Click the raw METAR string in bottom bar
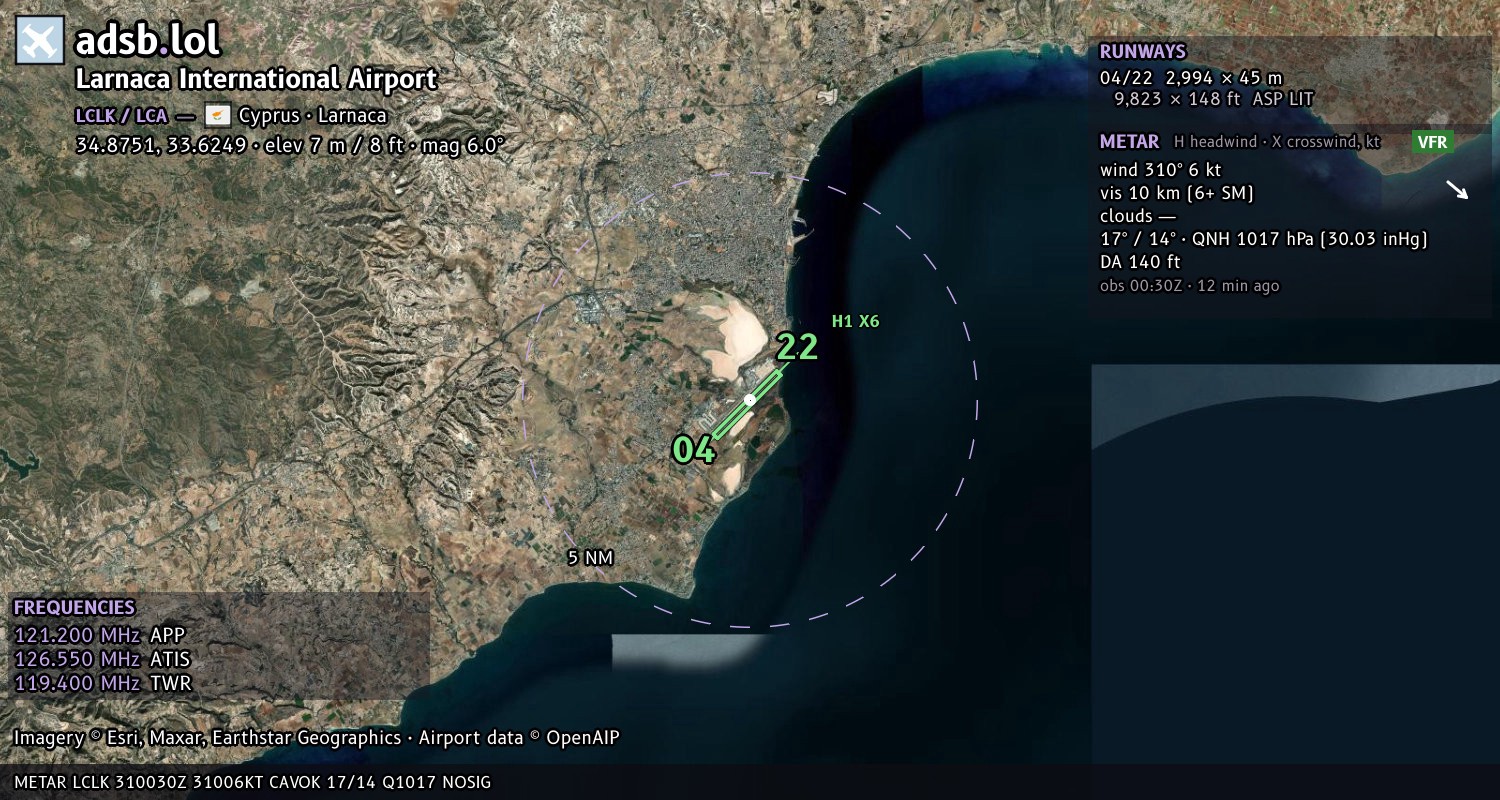 [252, 782]
